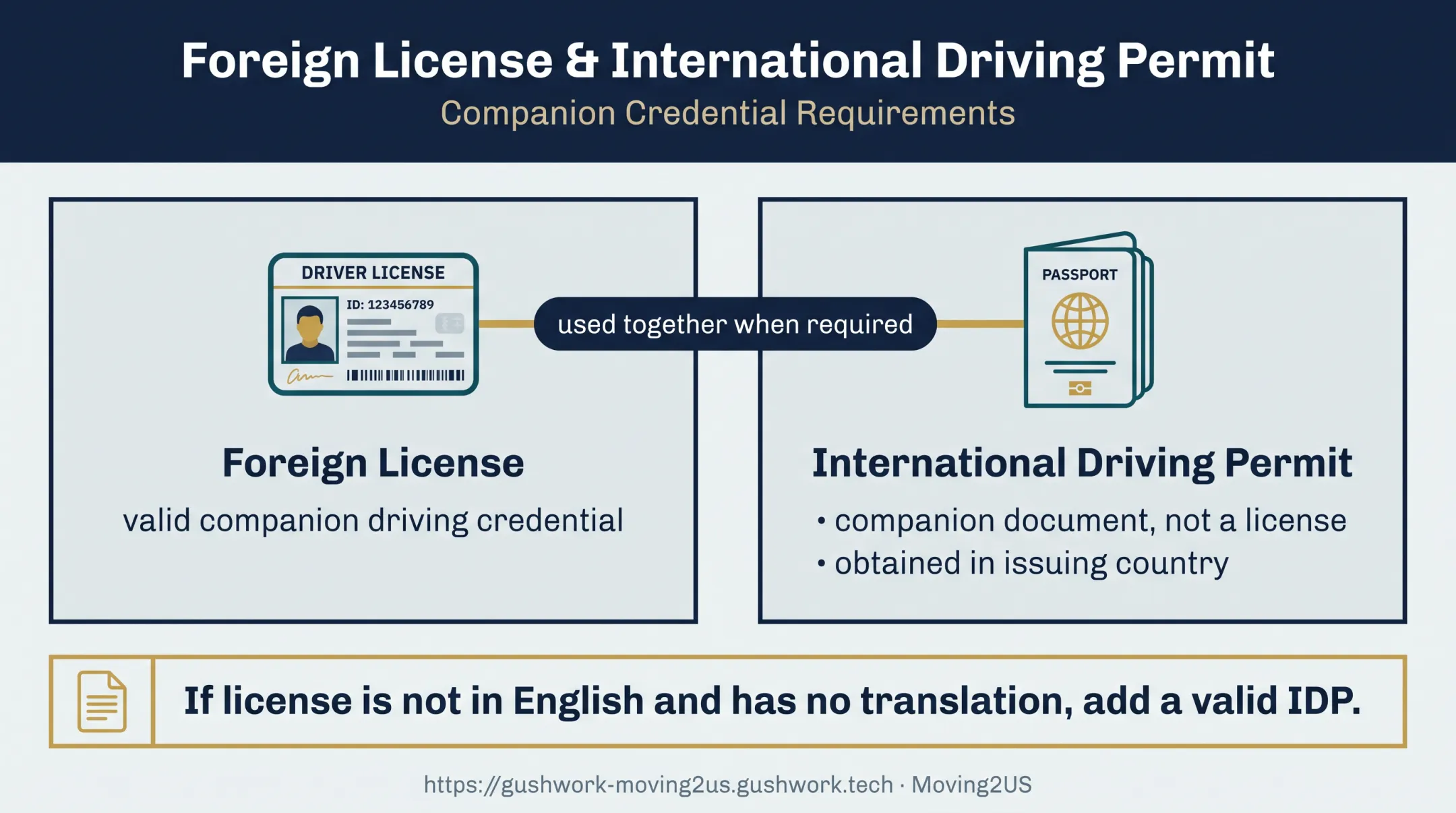Click the document icon in the gold banner
The width and height of the screenshot is (1456, 813).
(x=102, y=702)
